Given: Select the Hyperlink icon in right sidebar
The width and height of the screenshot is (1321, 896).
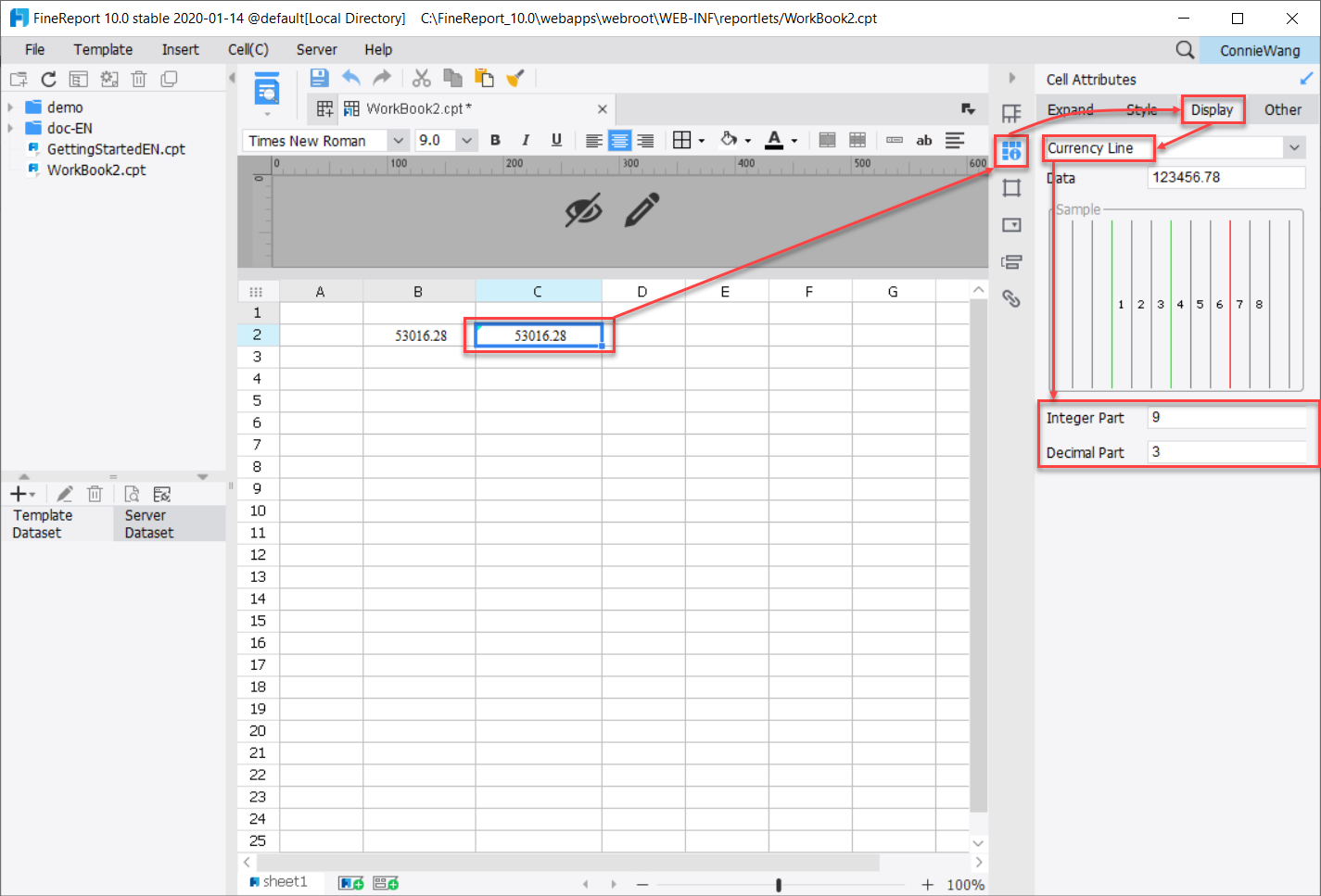Looking at the screenshot, I should pos(1011,298).
